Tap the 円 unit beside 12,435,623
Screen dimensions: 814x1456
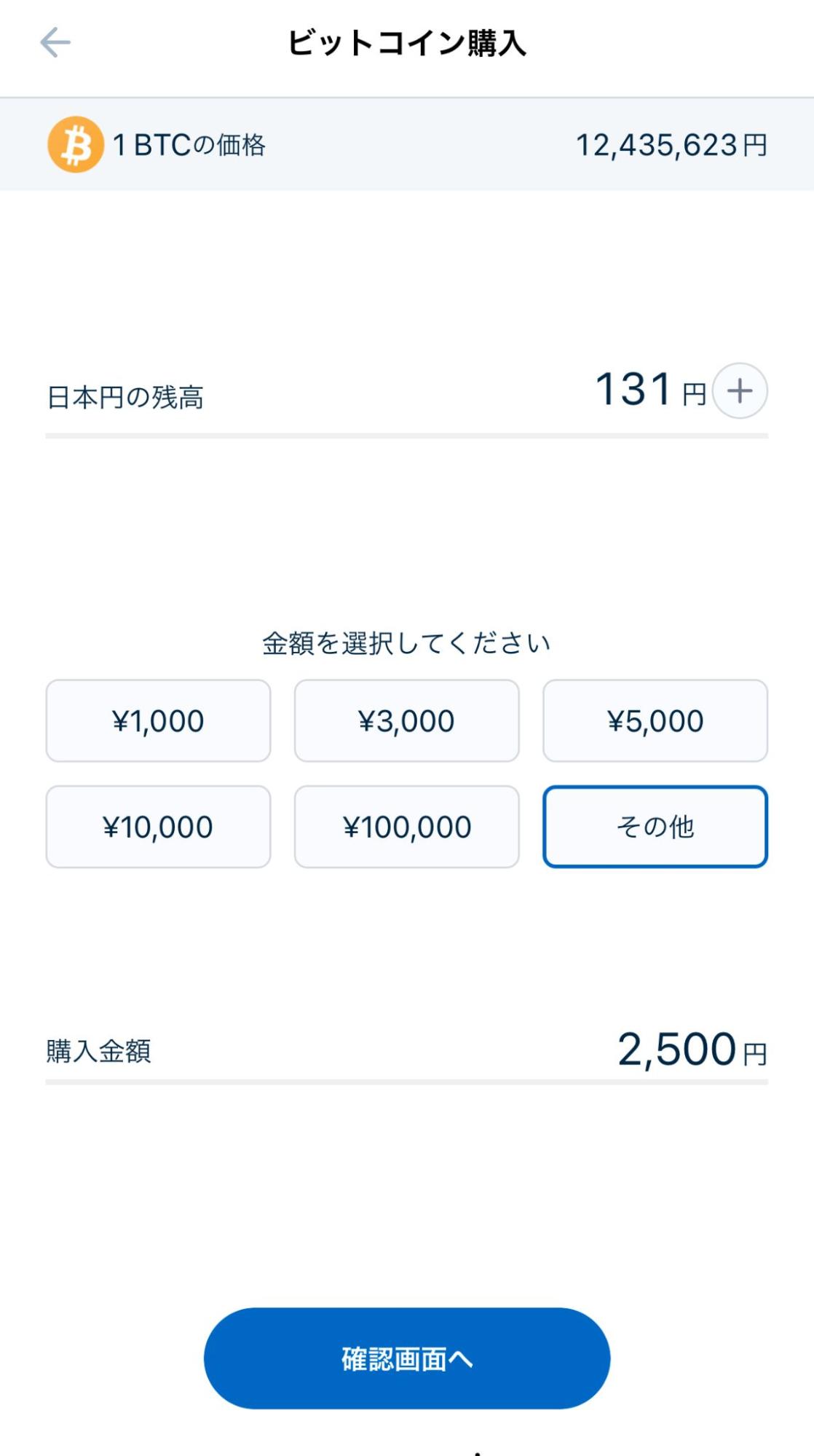(x=755, y=145)
